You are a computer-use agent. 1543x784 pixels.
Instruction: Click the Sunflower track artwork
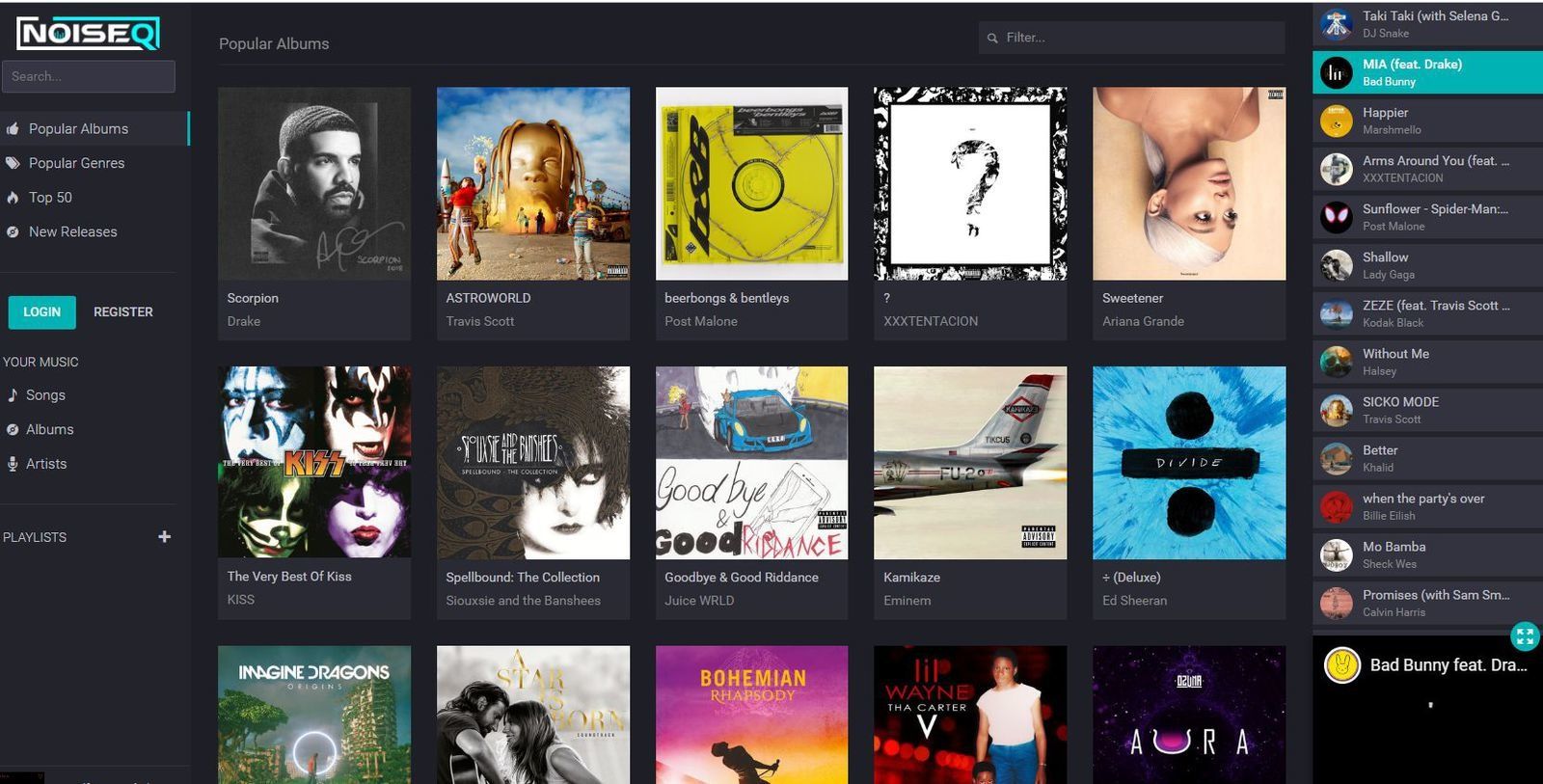[1336, 217]
